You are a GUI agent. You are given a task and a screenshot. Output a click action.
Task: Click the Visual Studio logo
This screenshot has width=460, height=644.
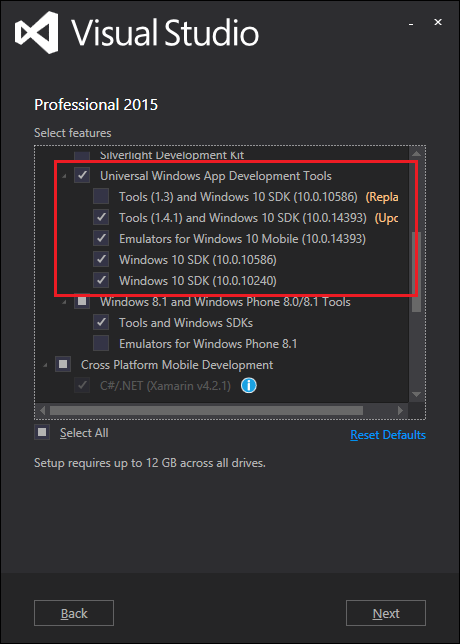[37, 32]
